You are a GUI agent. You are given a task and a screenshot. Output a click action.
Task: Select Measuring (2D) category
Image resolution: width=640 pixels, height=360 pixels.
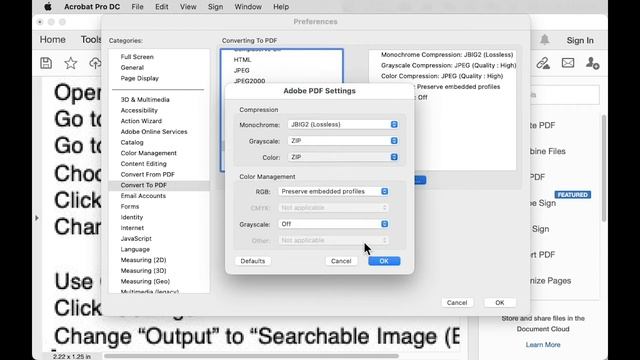(143, 260)
